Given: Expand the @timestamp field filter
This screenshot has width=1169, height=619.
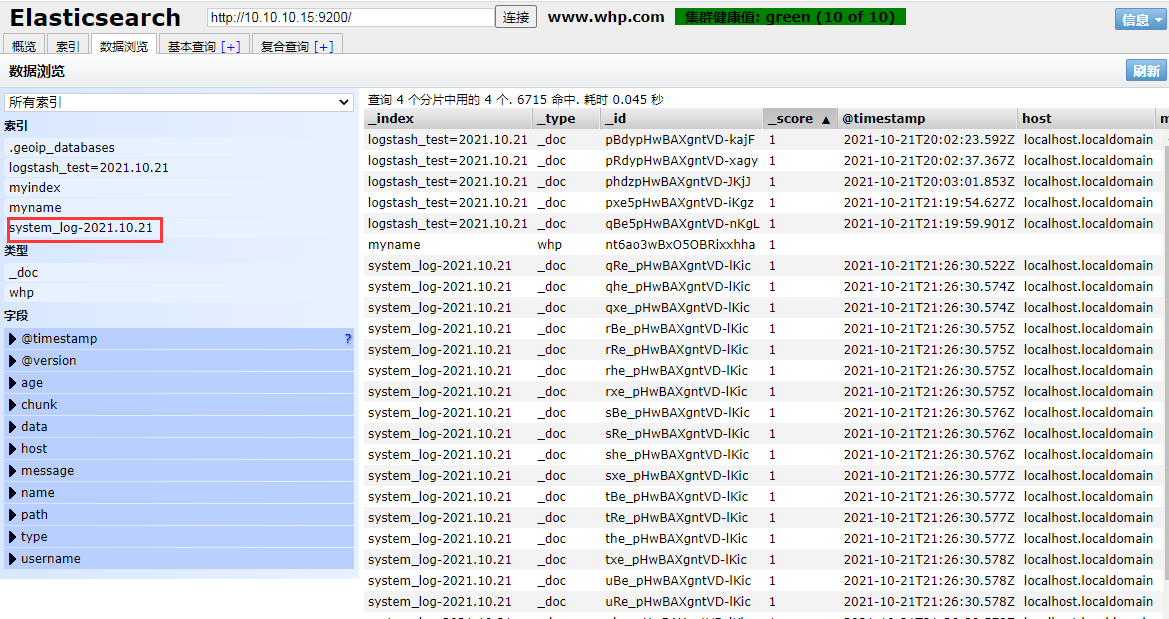Looking at the screenshot, I should pos(179,339).
